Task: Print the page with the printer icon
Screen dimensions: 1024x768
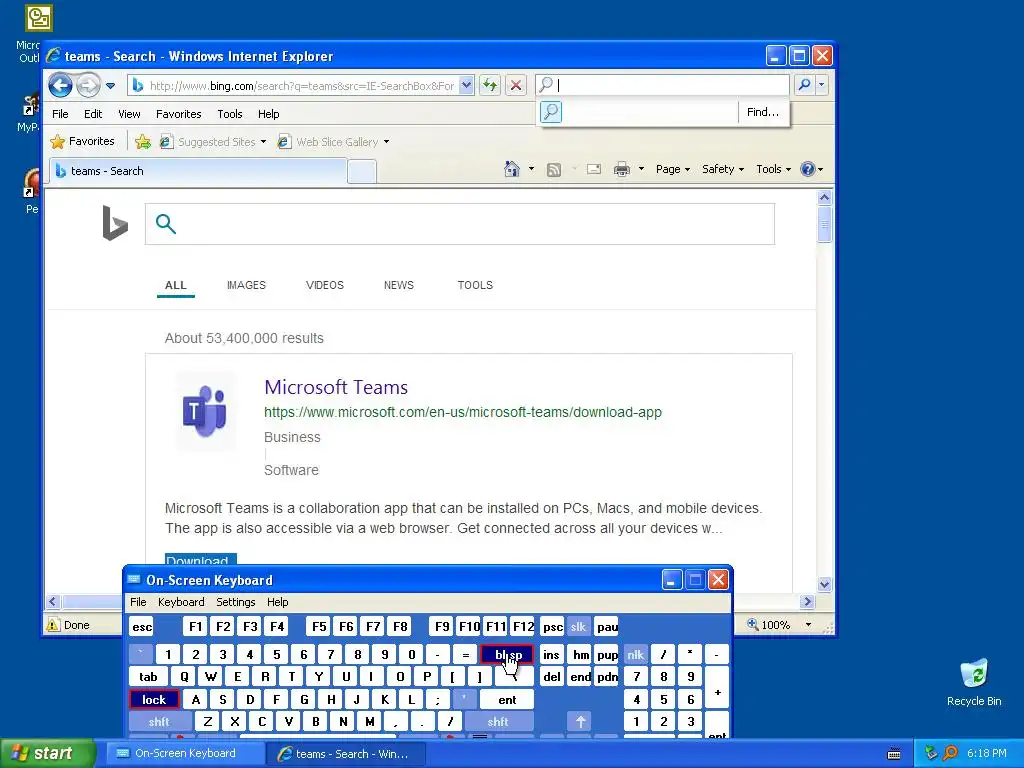Action: [x=622, y=169]
